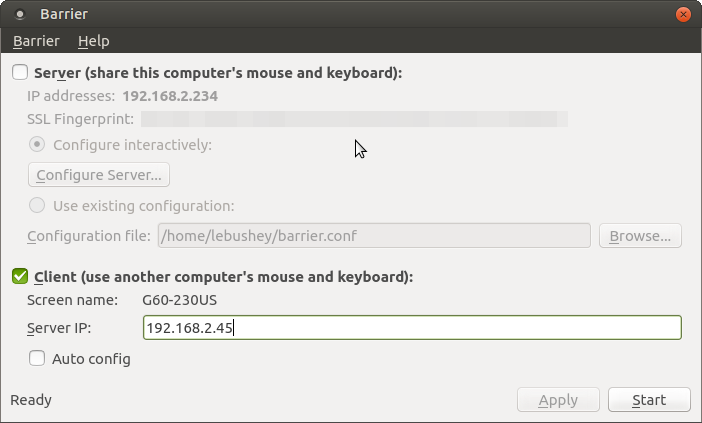
Task: Enable the Auto config checkbox
Action: [37, 358]
